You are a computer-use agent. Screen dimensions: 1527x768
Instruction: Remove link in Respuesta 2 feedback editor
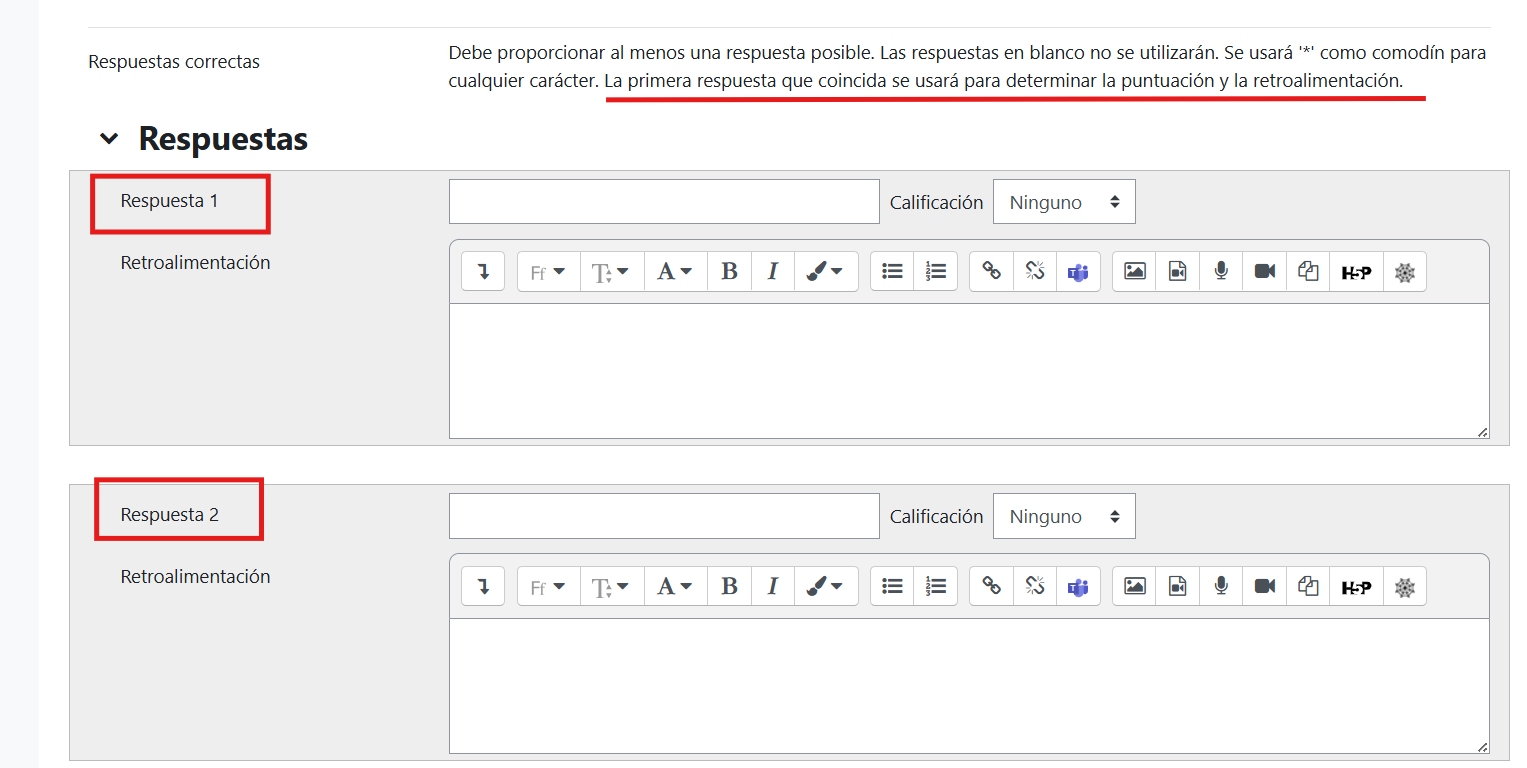point(1034,586)
